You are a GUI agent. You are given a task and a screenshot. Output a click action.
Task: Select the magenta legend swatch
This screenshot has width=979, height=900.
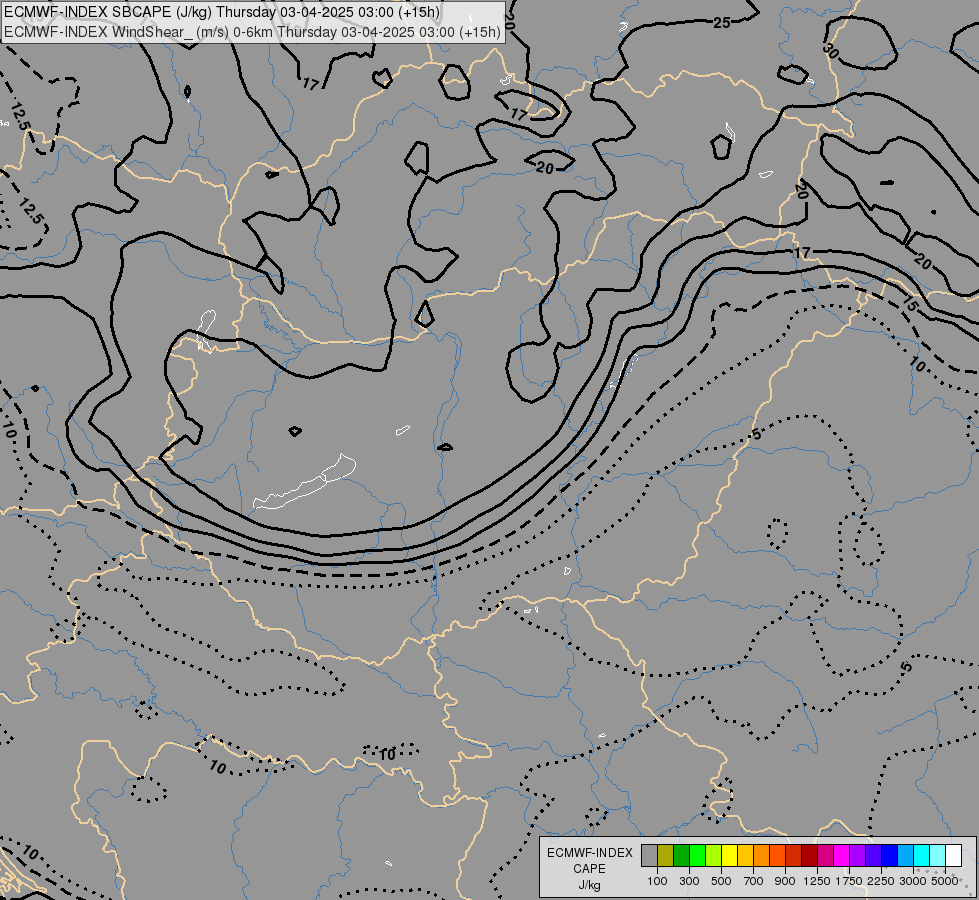(842, 856)
